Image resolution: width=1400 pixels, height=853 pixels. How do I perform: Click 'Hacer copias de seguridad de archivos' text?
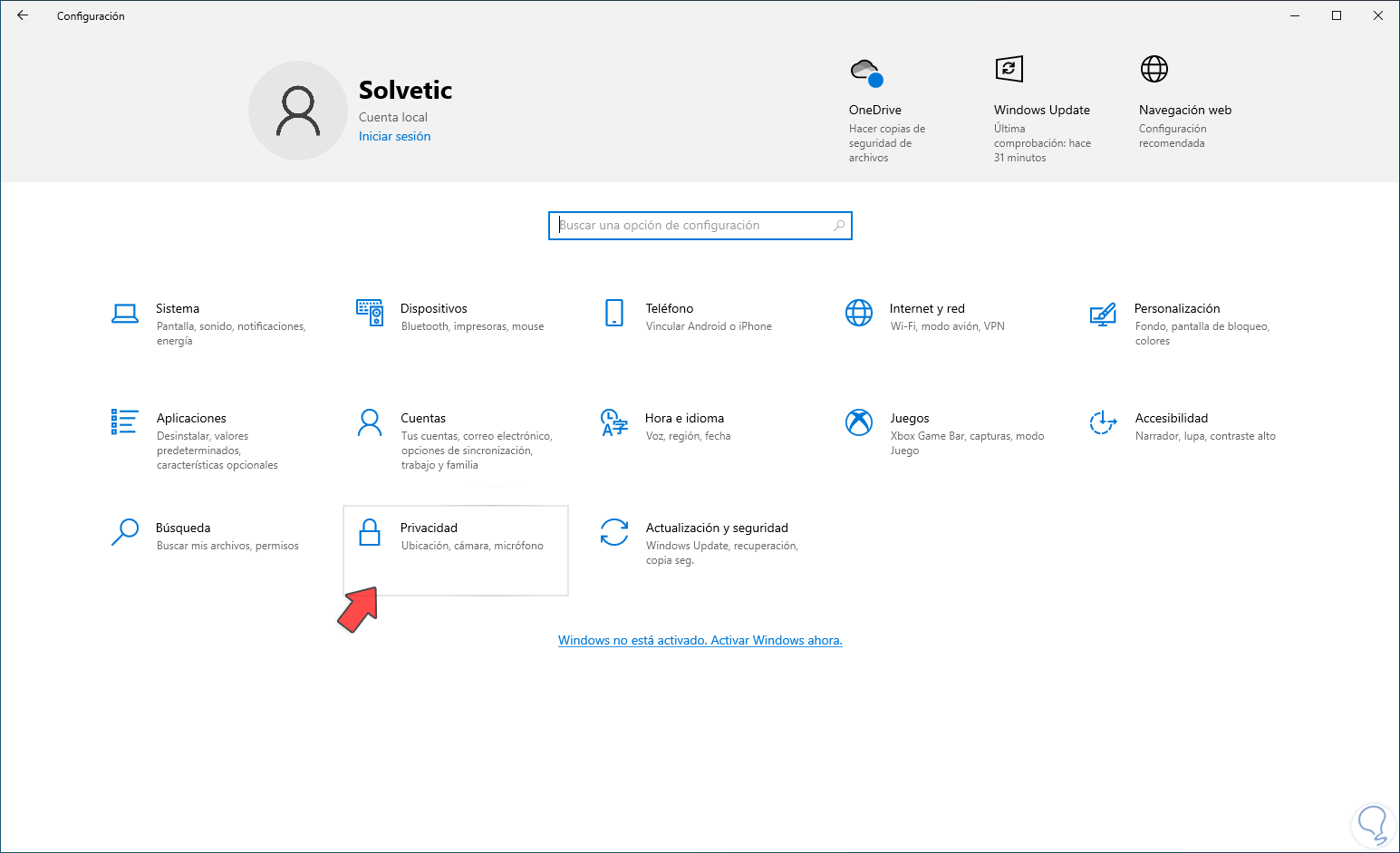click(887, 143)
